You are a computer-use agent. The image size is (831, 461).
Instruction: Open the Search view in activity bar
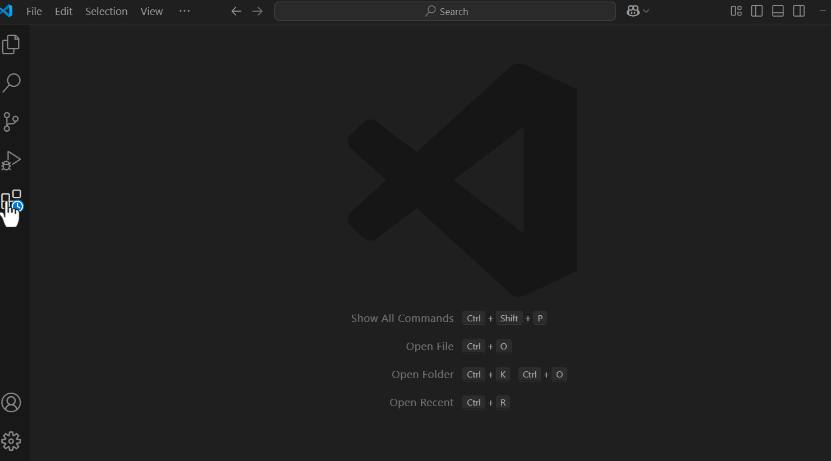(11, 83)
